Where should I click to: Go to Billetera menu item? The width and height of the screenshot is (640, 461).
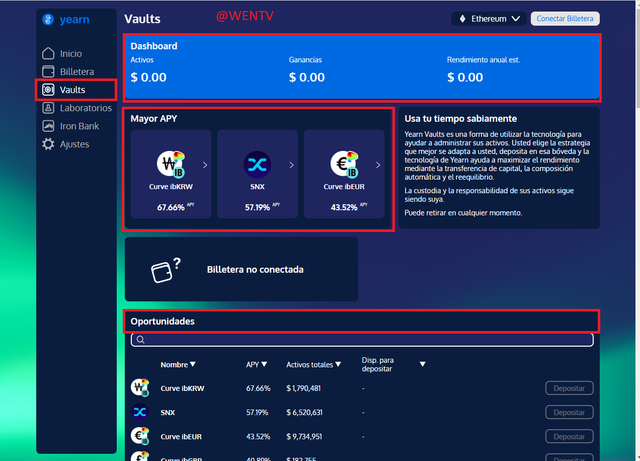(77, 71)
